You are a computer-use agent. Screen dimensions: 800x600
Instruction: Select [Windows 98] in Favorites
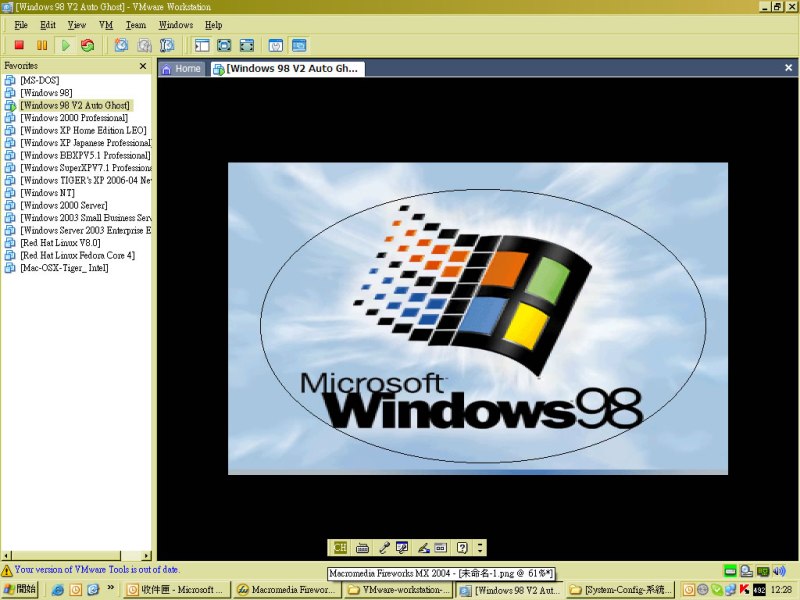(x=46, y=93)
